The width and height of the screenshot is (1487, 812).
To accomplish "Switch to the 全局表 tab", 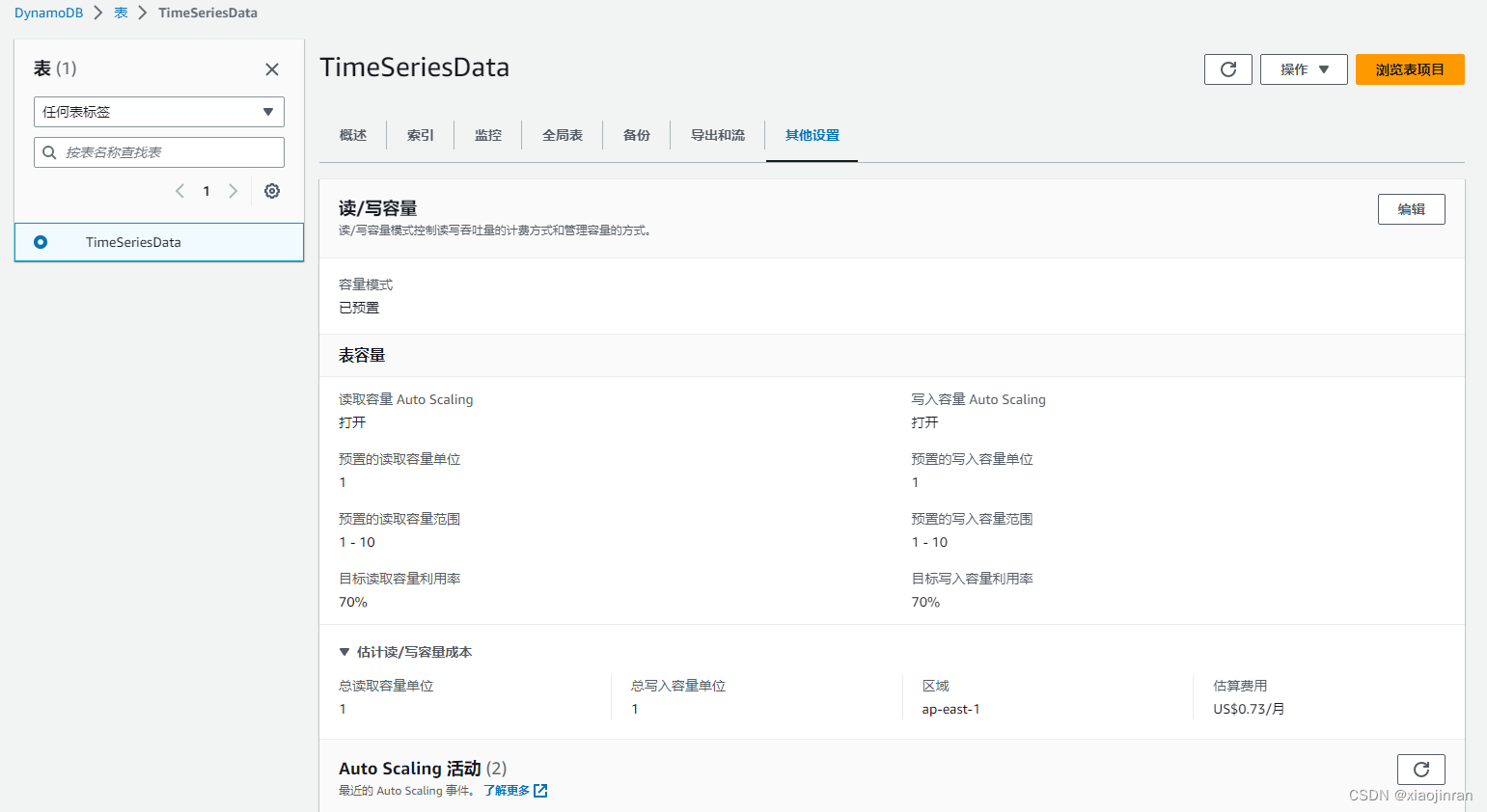I will pyautogui.click(x=563, y=135).
